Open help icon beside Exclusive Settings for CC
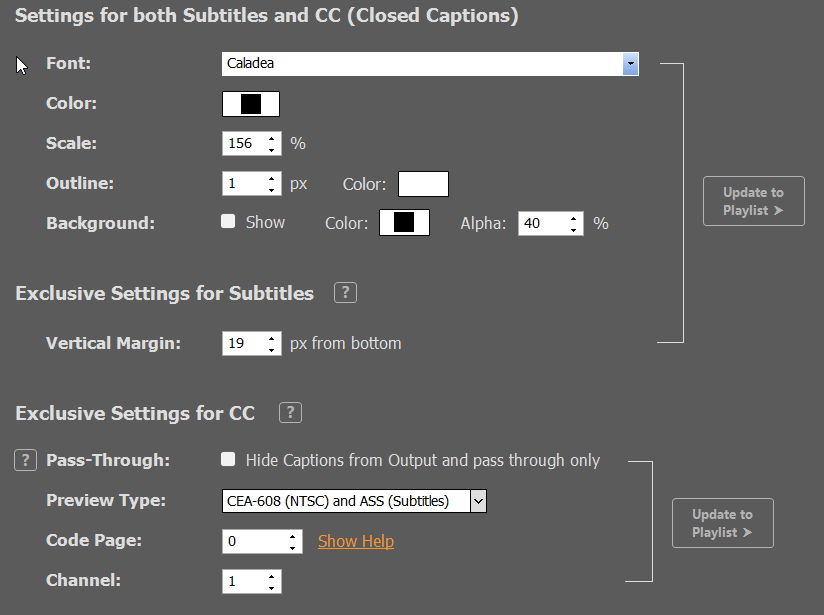This screenshot has width=824, height=615. point(290,413)
